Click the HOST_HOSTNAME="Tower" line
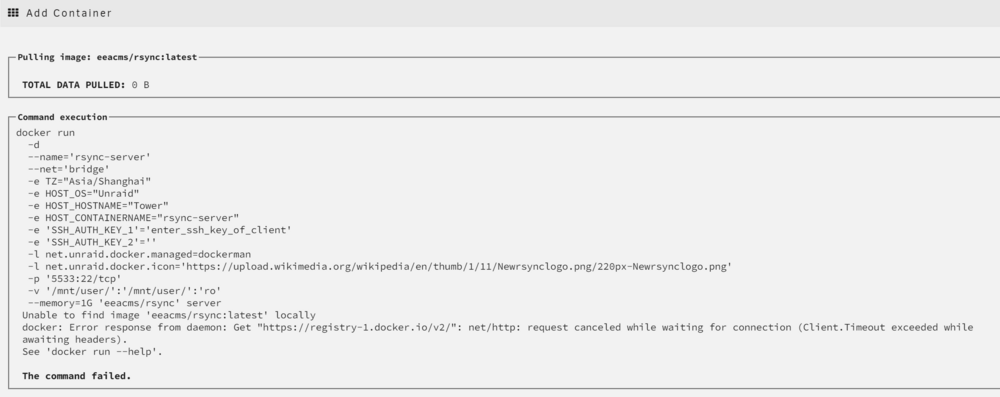Viewport: 1000px width, 397px height. [98, 206]
